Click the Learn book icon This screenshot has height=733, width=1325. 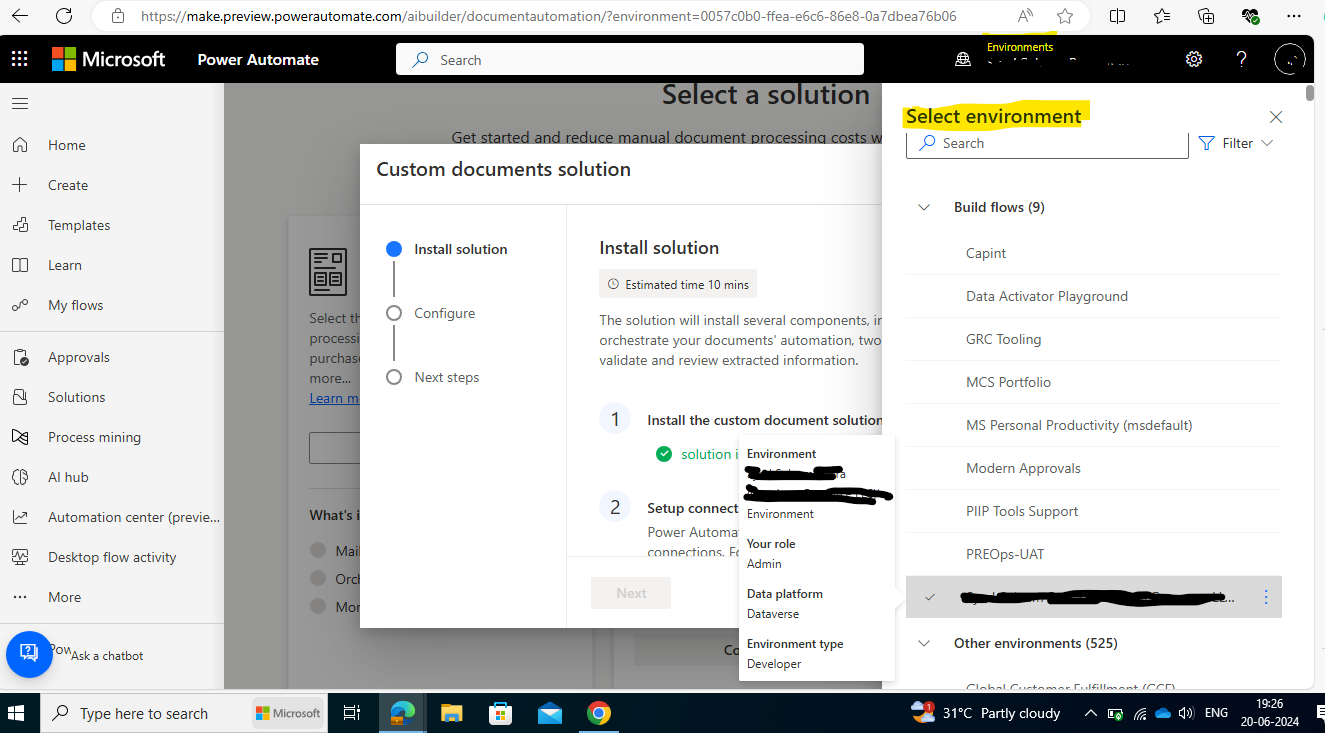pos(20,265)
